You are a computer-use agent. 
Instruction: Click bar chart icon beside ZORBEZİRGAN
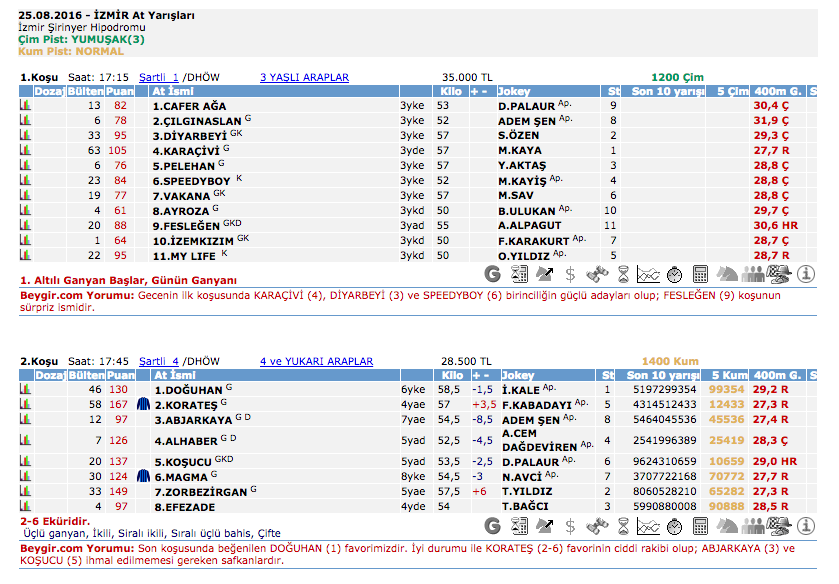point(26,491)
